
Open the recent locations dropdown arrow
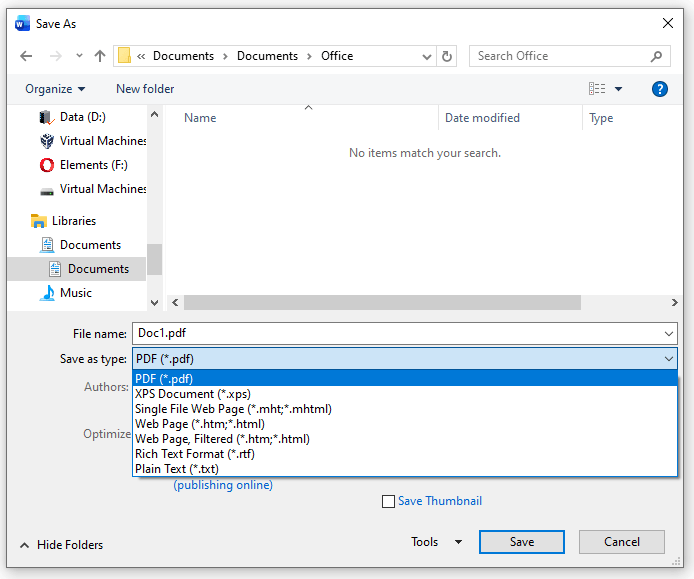click(x=79, y=56)
